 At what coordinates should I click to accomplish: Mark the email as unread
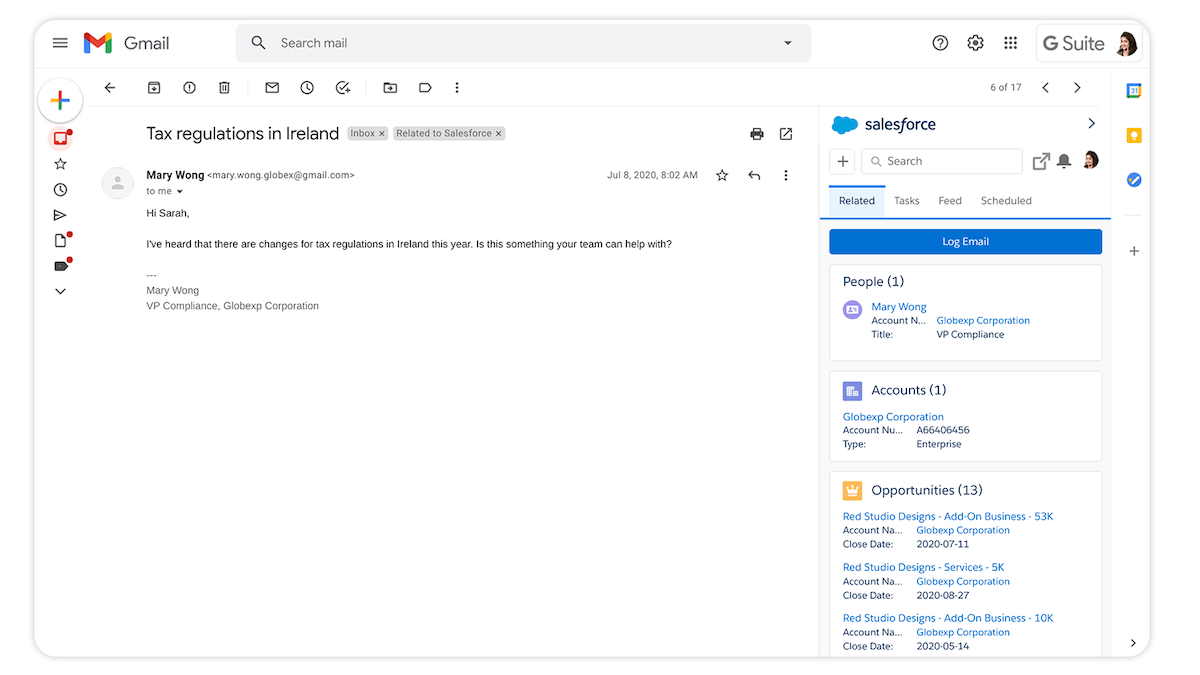tap(272, 88)
